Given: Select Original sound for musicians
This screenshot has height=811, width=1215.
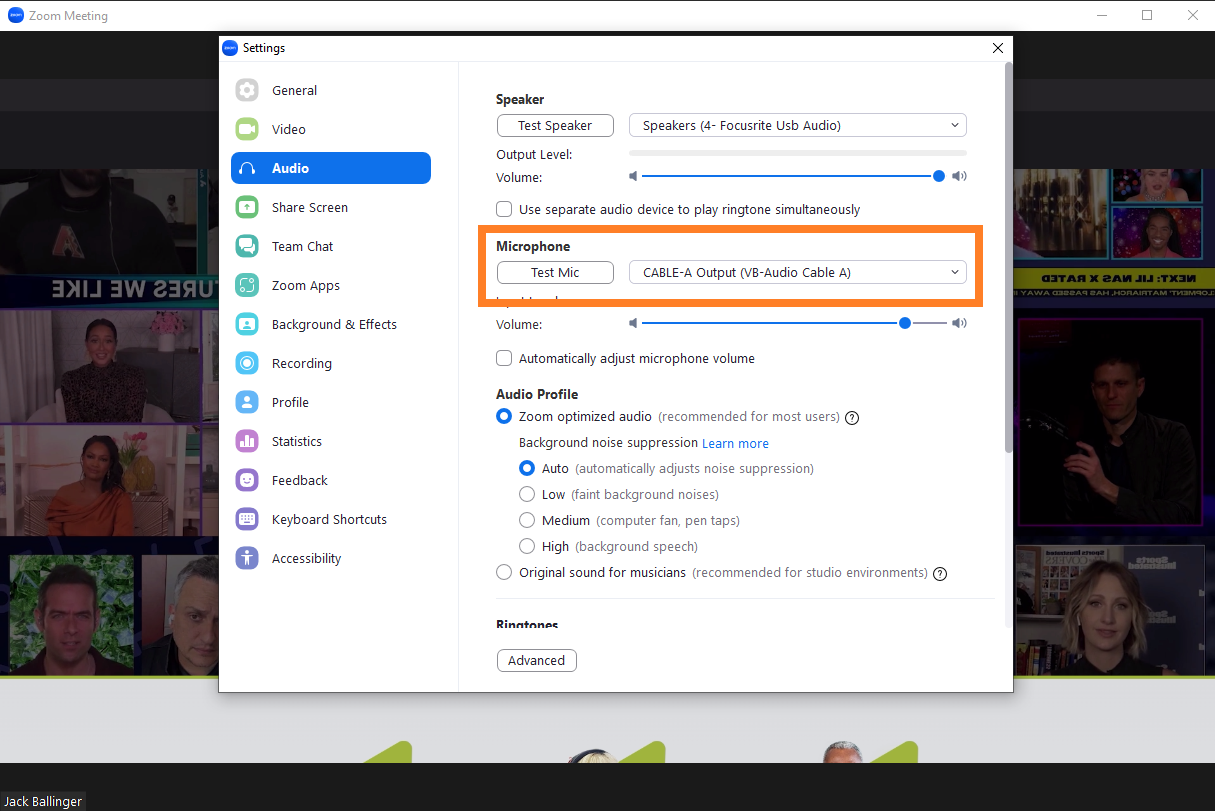Looking at the screenshot, I should pyautogui.click(x=504, y=572).
